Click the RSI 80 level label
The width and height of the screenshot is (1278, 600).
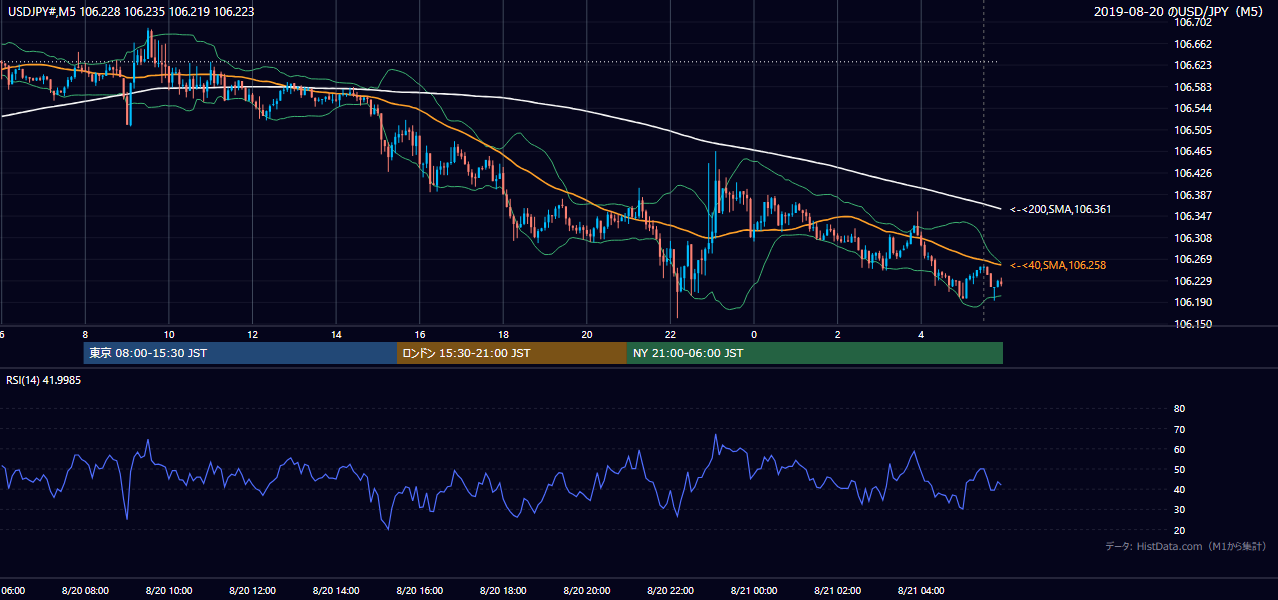tap(1179, 409)
